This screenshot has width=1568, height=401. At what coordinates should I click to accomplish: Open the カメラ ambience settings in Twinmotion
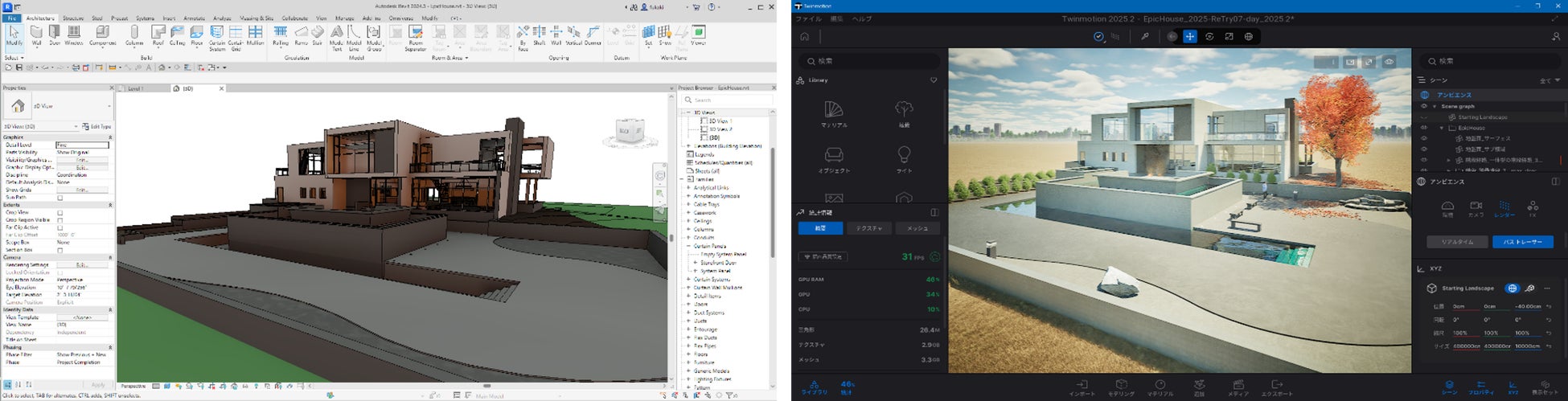(1476, 209)
